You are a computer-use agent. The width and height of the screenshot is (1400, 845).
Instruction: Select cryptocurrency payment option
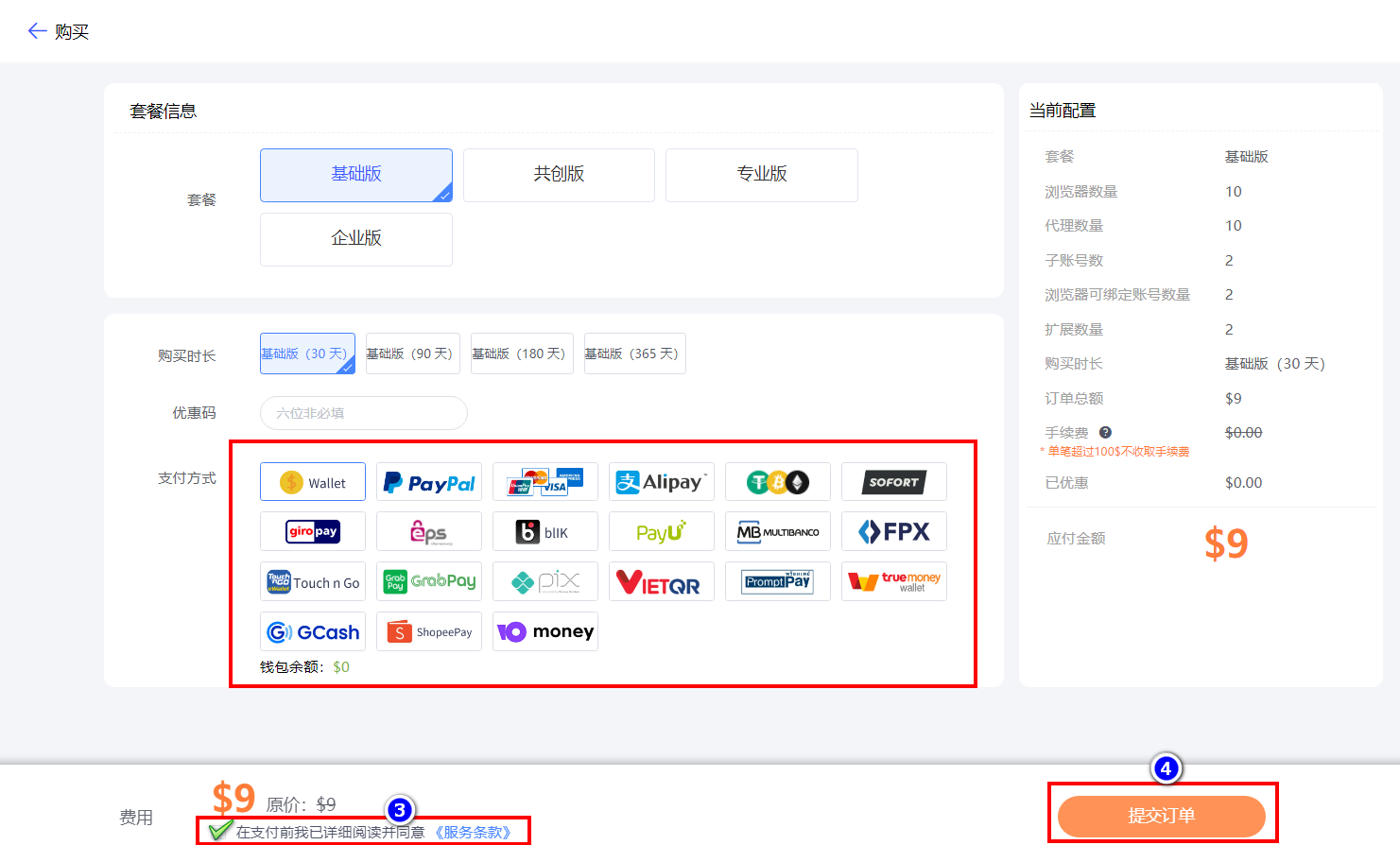point(778,482)
